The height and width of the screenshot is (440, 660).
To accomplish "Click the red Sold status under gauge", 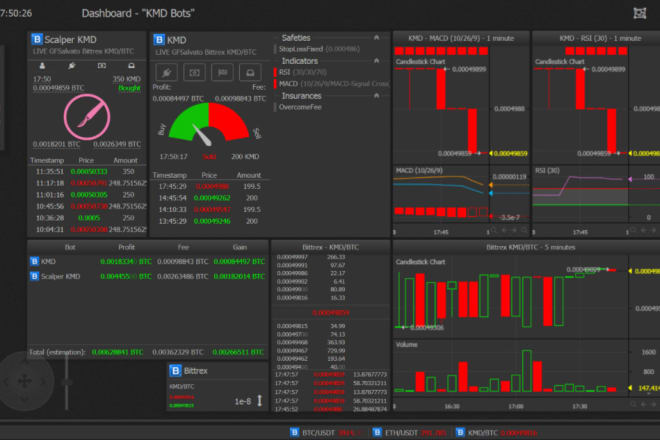I will click(209, 157).
